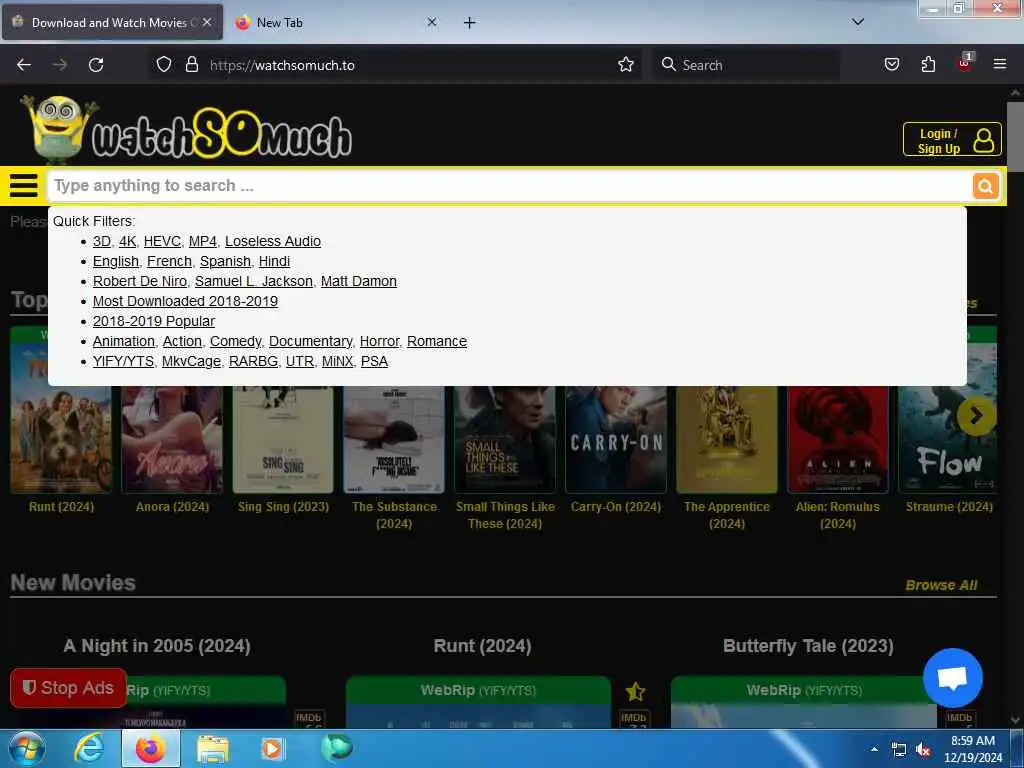Viewport: 1024px width, 768px height.
Task: Open the Login / Sign Up button
Action: pyautogui.click(x=952, y=140)
